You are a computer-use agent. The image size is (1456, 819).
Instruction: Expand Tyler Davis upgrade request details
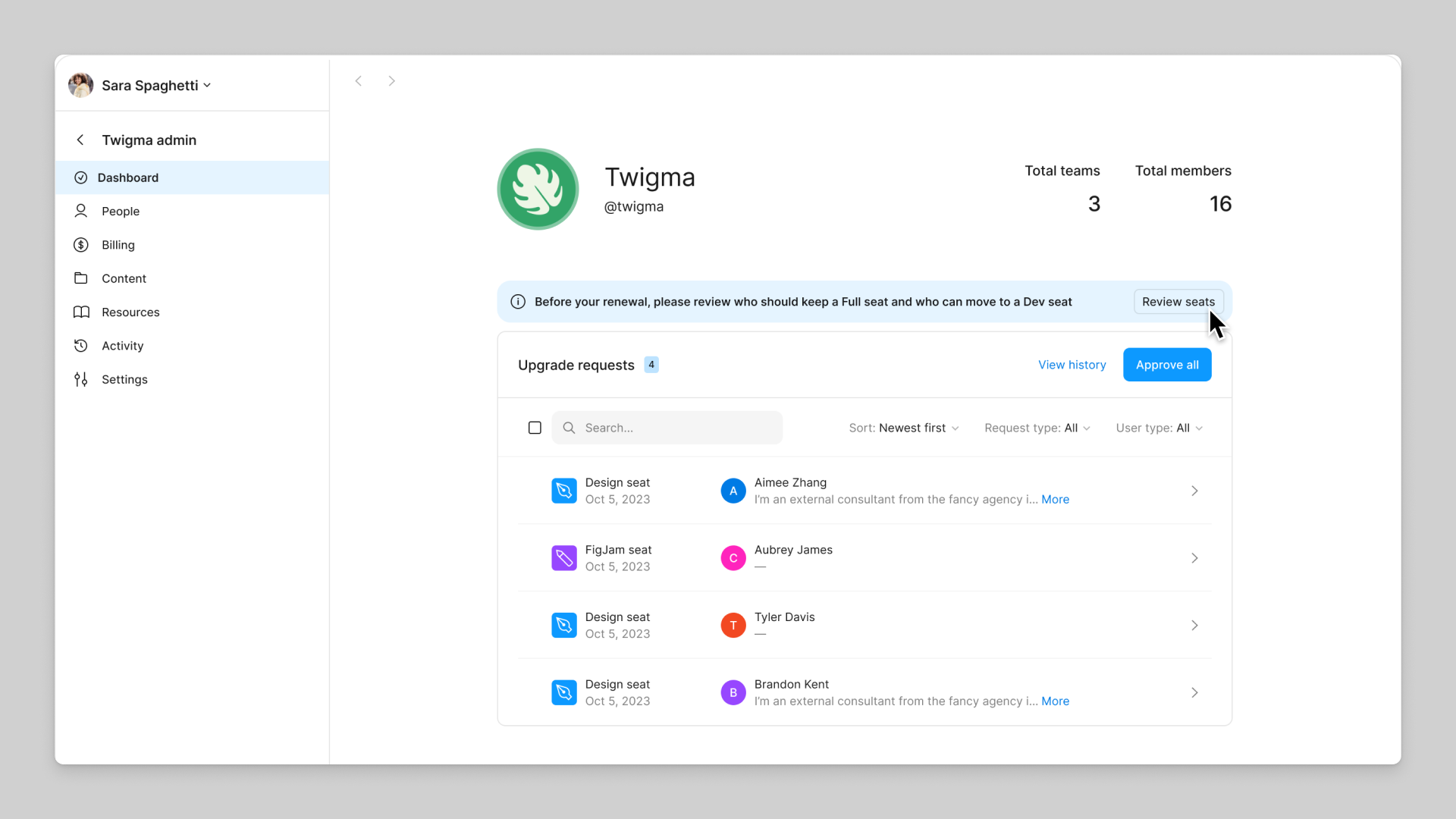coord(1194,625)
